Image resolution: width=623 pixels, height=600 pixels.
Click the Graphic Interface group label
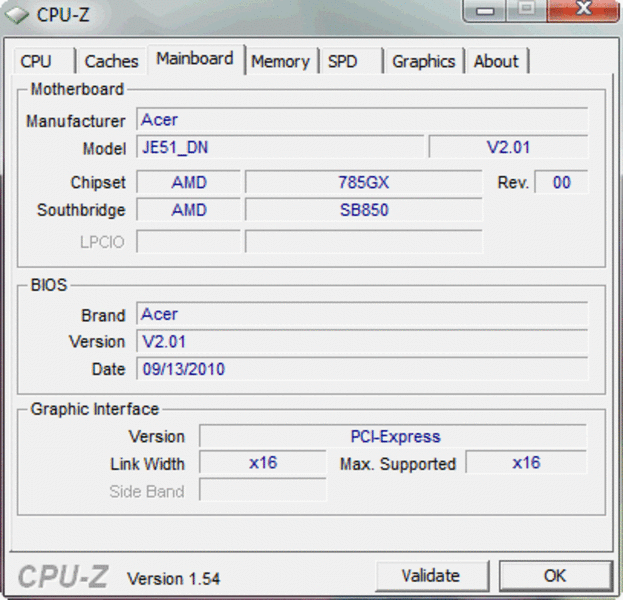[x=95, y=409]
